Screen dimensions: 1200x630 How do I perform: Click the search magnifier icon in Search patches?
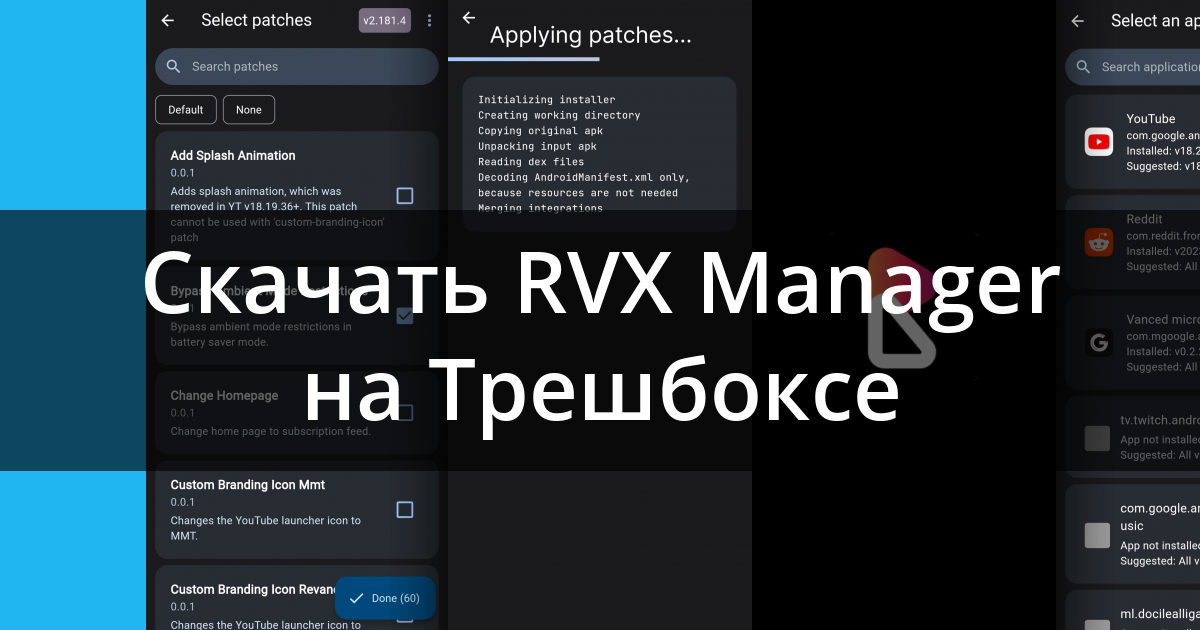[173, 67]
